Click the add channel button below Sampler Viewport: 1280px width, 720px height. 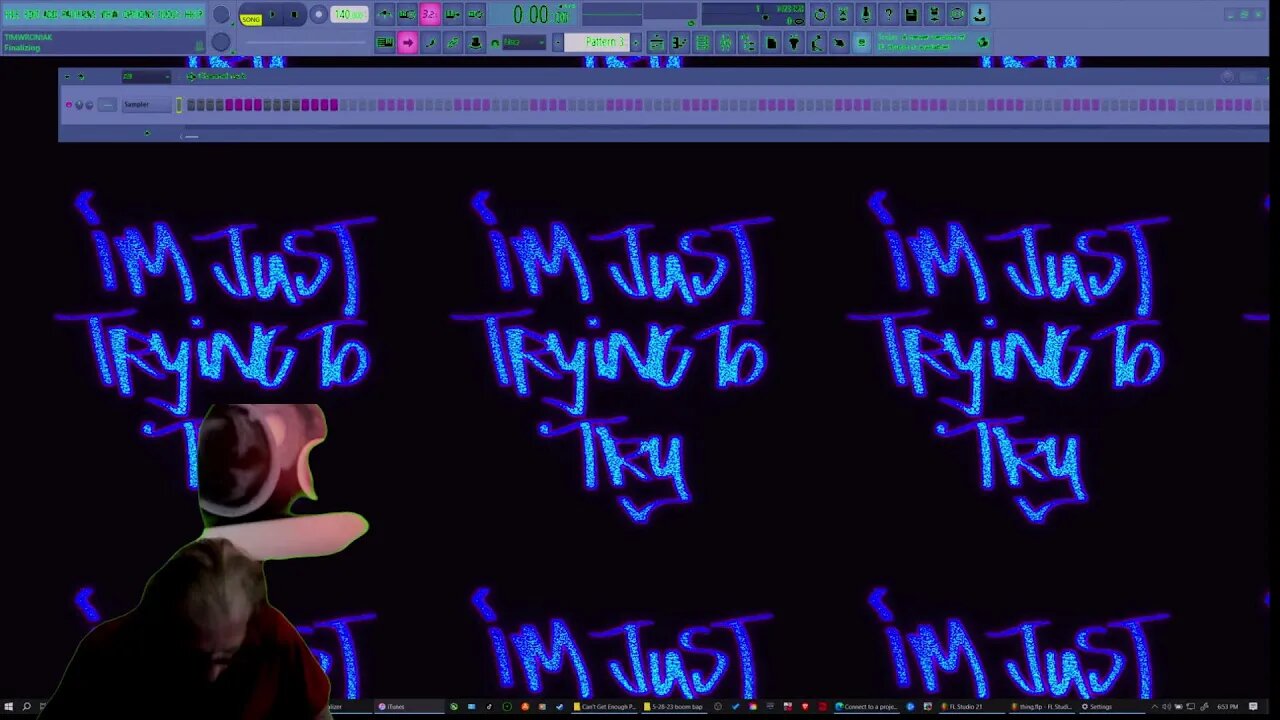pos(148,132)
